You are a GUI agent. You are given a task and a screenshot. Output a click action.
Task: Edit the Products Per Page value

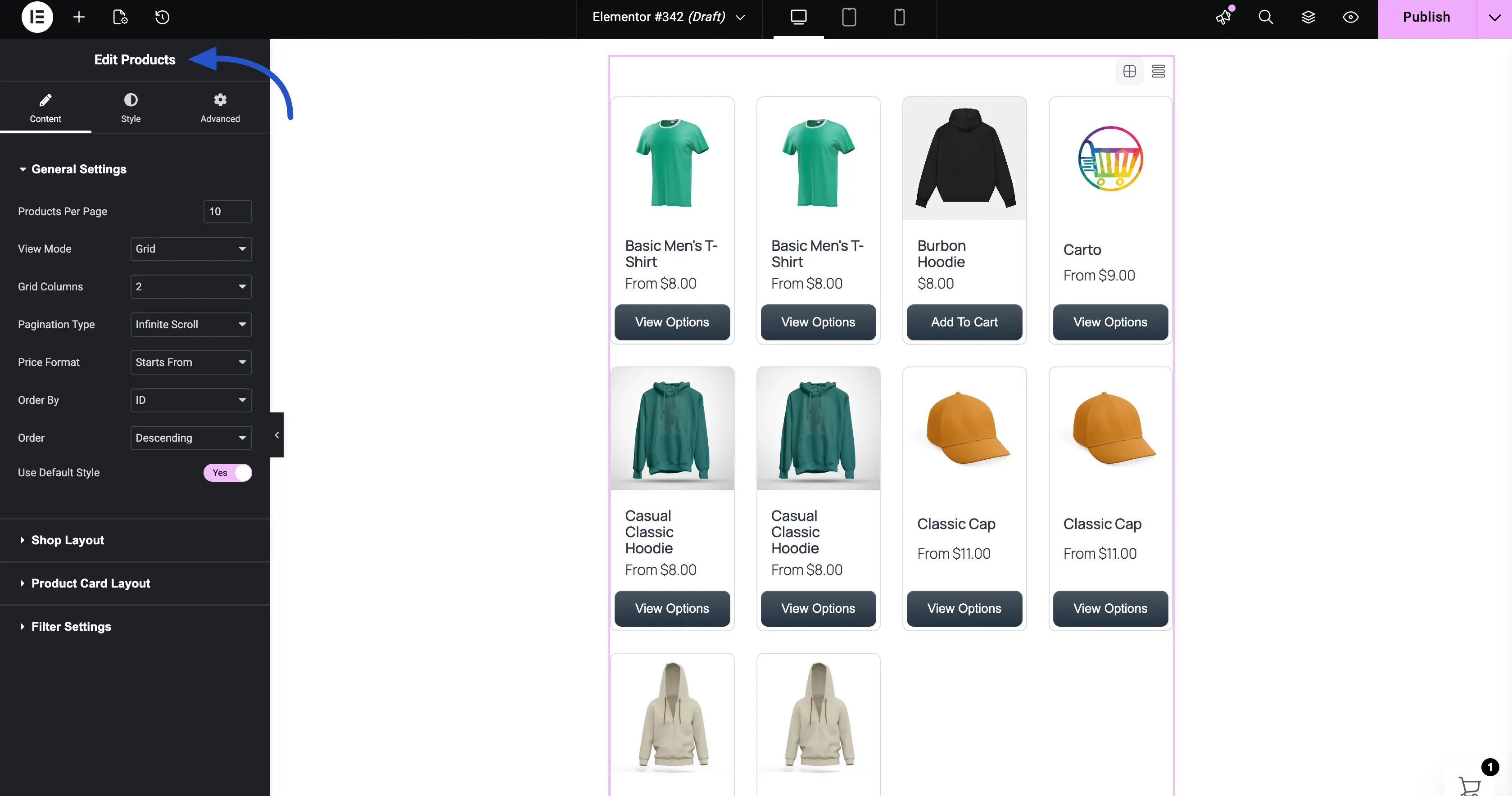[227, 211]
